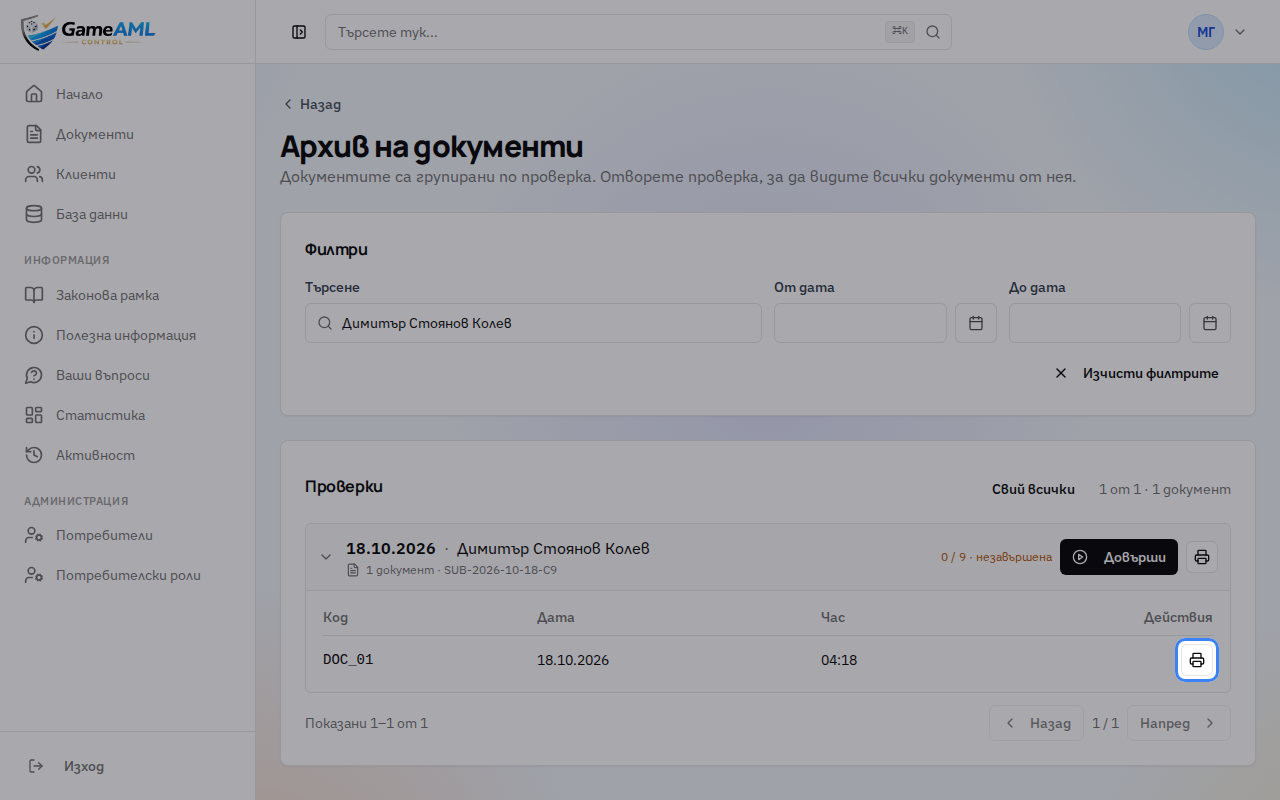
Task: Collapse the 18.10.2026 check row
Action: coord(326,557)
